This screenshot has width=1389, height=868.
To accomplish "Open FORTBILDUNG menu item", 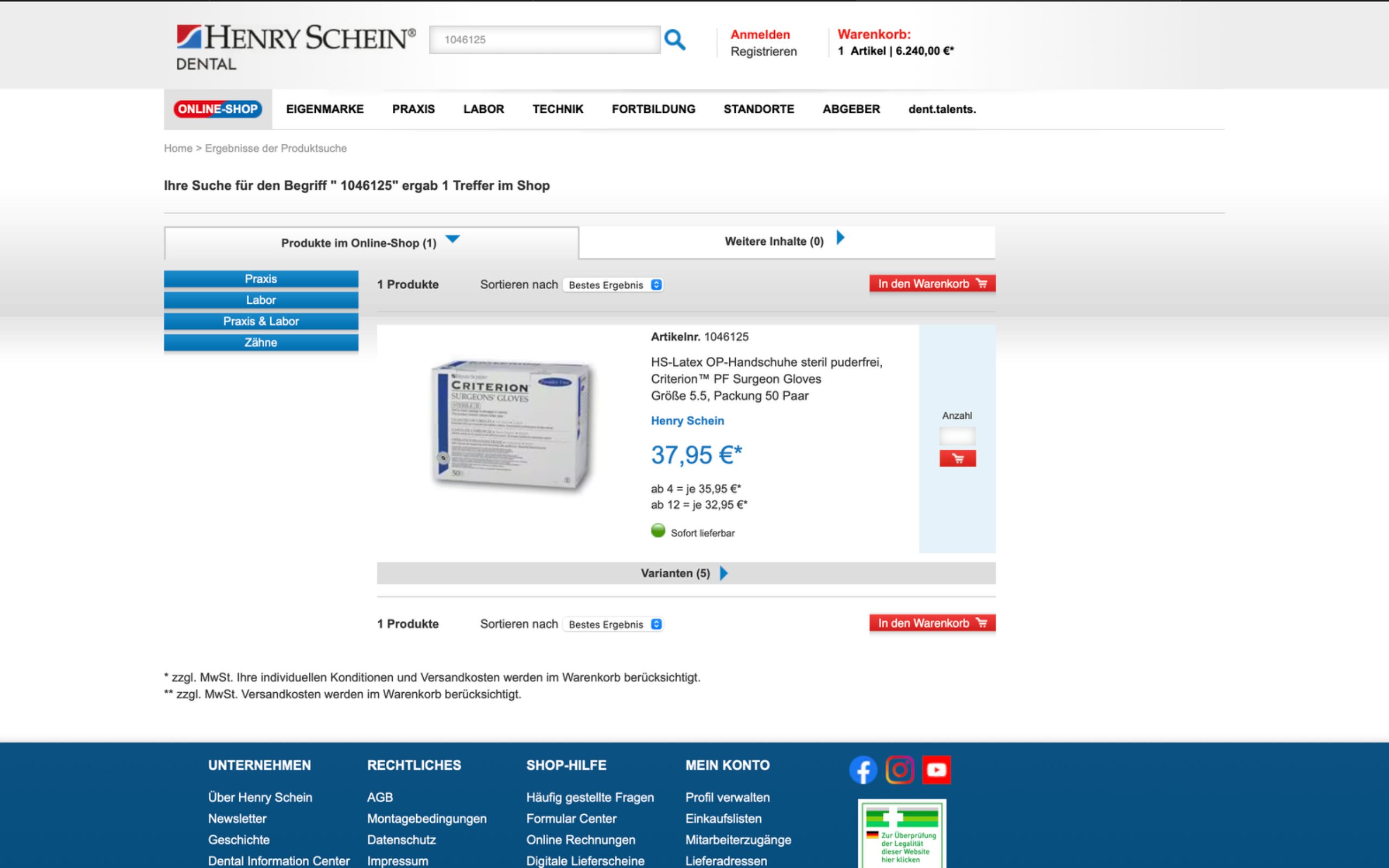I will (654, 109).
